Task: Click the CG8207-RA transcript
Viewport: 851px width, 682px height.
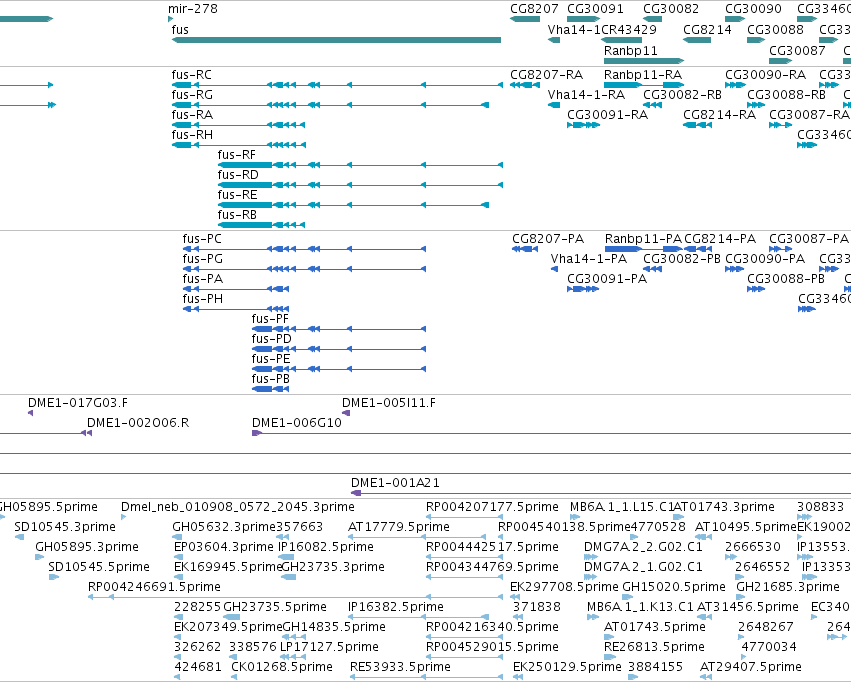Action: (x=525, y=85)
